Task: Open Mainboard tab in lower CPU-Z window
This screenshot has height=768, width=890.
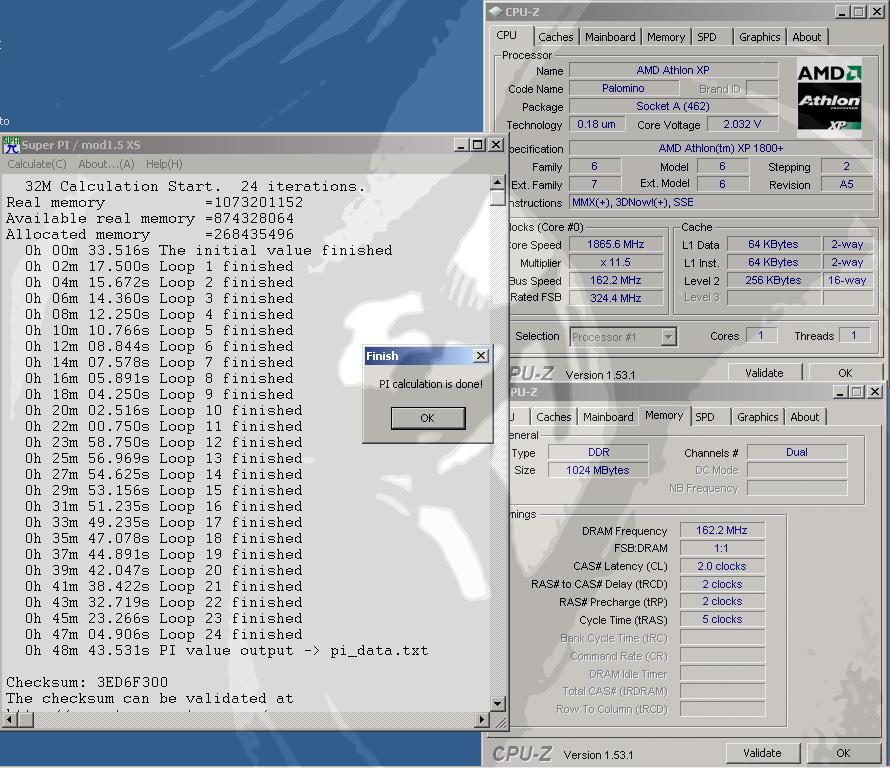Action: coord(608,417)
